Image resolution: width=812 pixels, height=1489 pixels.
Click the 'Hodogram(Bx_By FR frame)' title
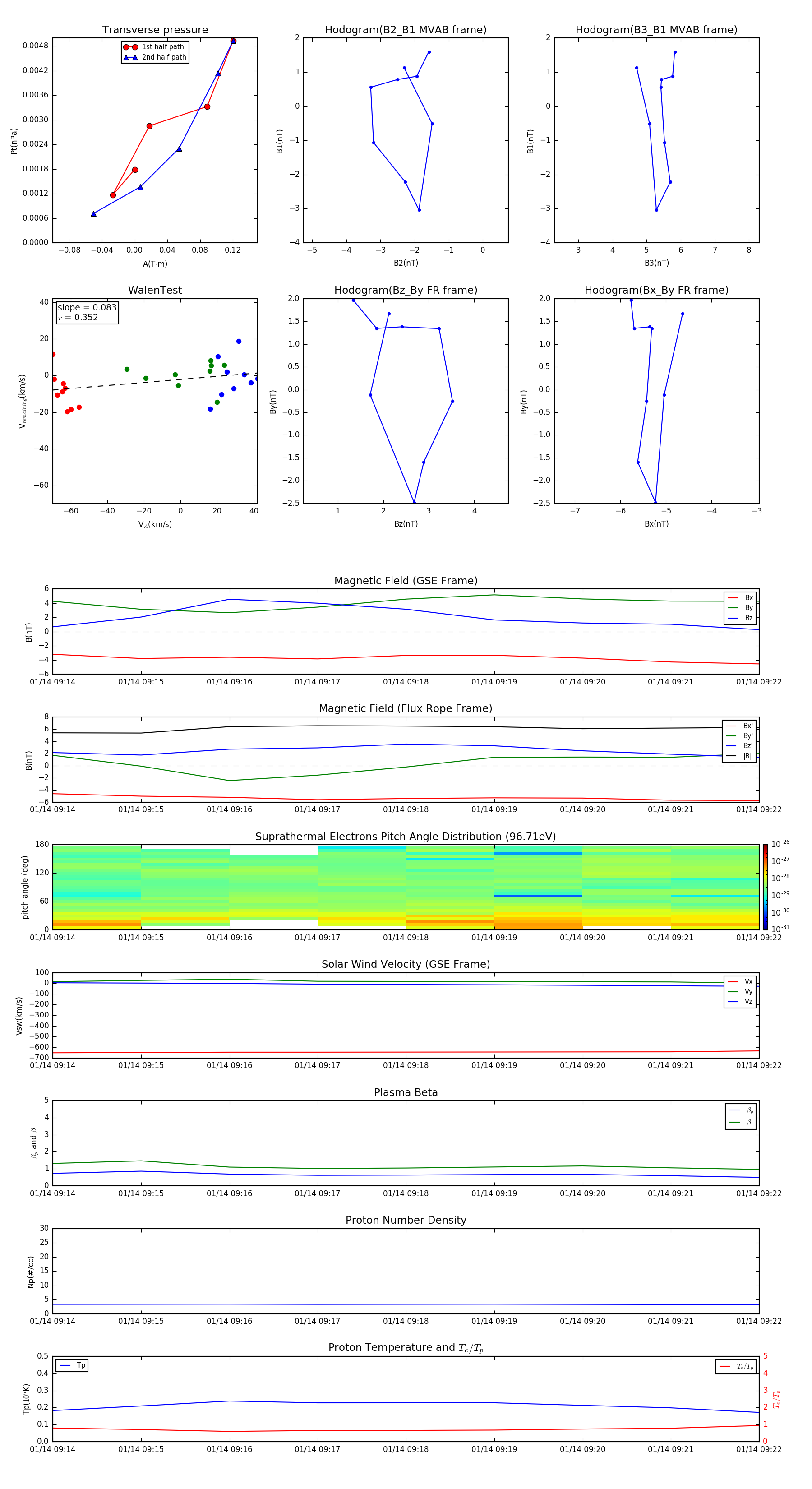point(656,290)
